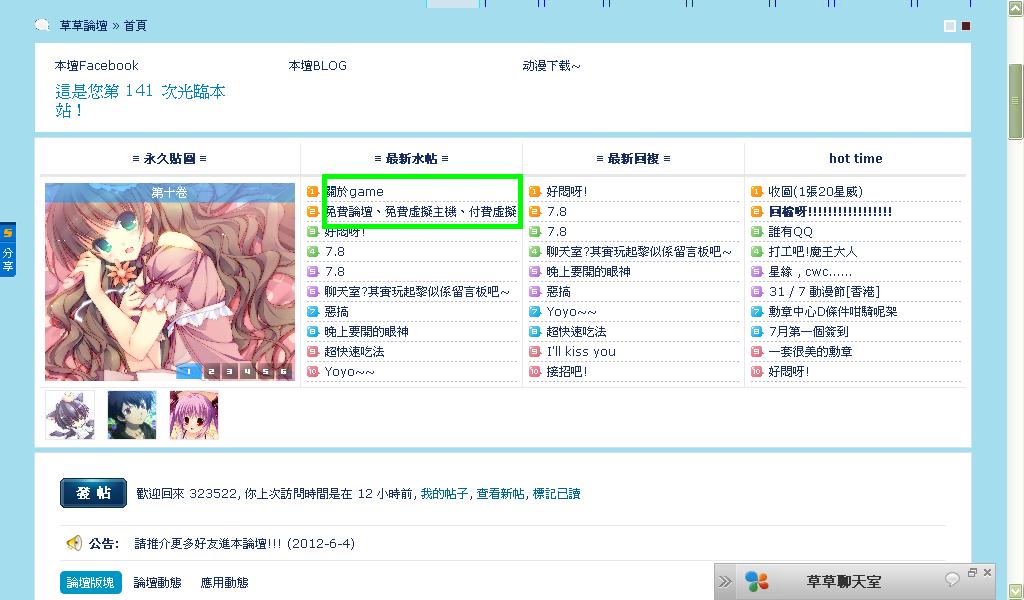This screenshot has width=1024, height=600.
Task: Open the post 收個(1張20星威)
Action: [x=816, y=191]
